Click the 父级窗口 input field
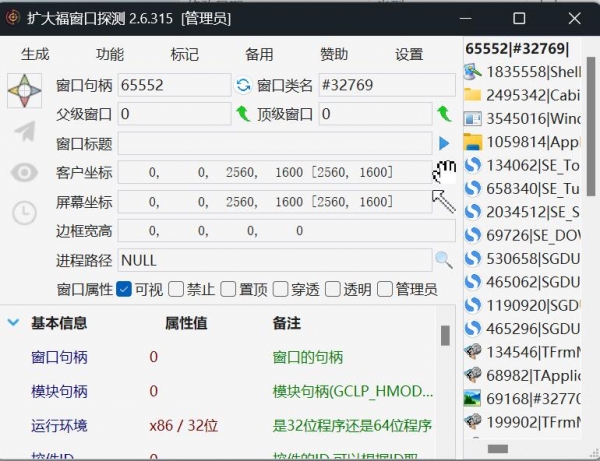 [174, 114]
